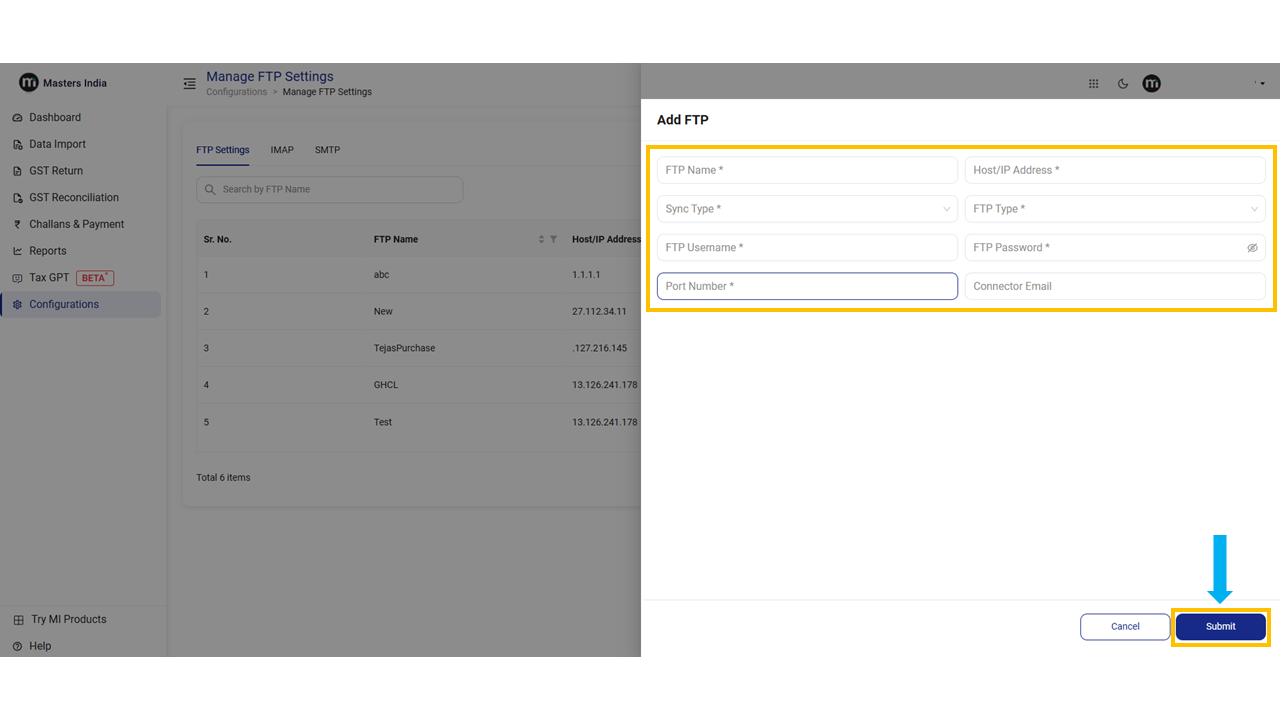Toggle dark mode moon icon
This screenshot has height=720, width=1280.
1123,84
